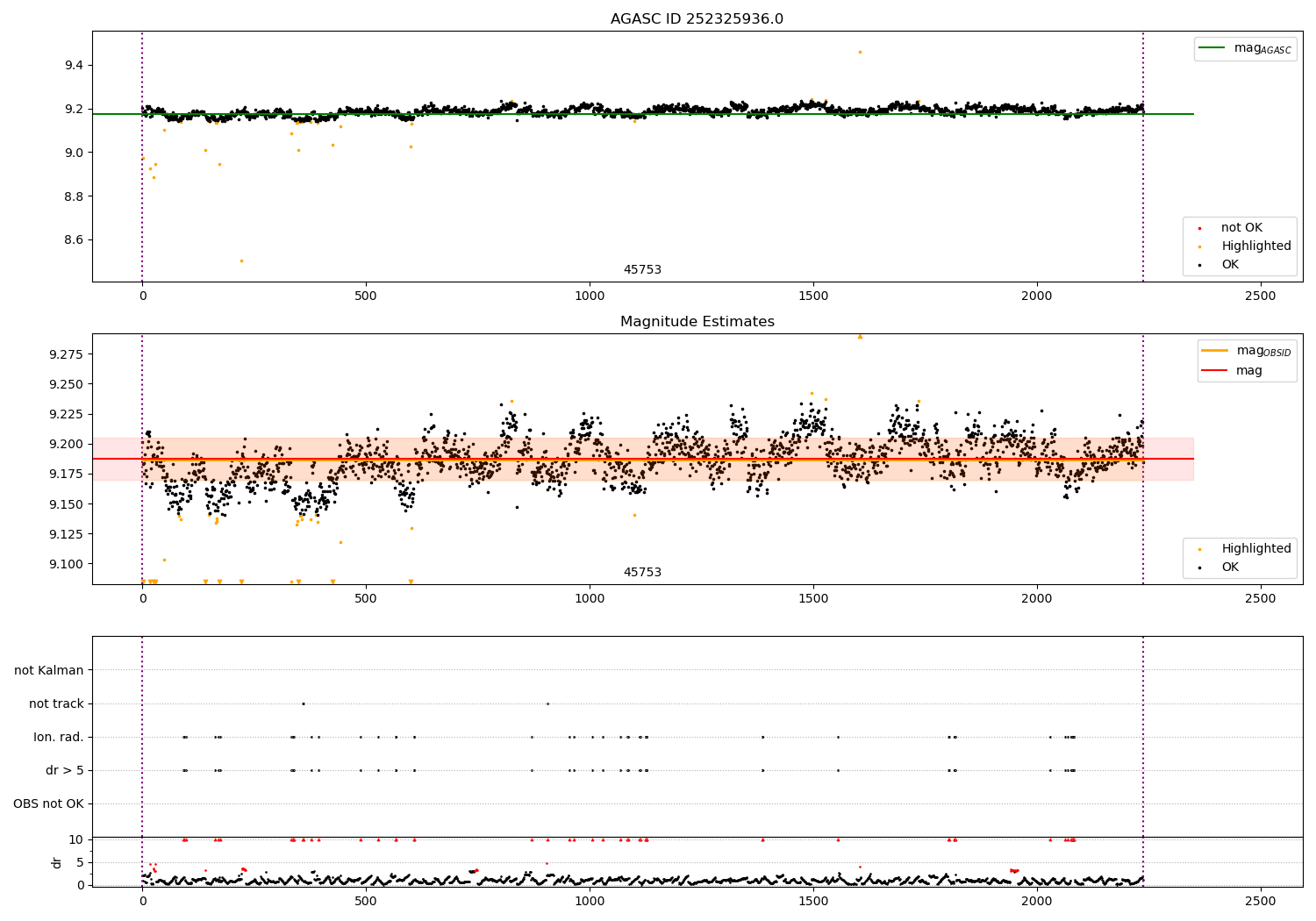The height and width of the screenshot is (921, 1316).
Task: Click the '45753' label in Magnitude Estimates plot
Action: point(642,573)
